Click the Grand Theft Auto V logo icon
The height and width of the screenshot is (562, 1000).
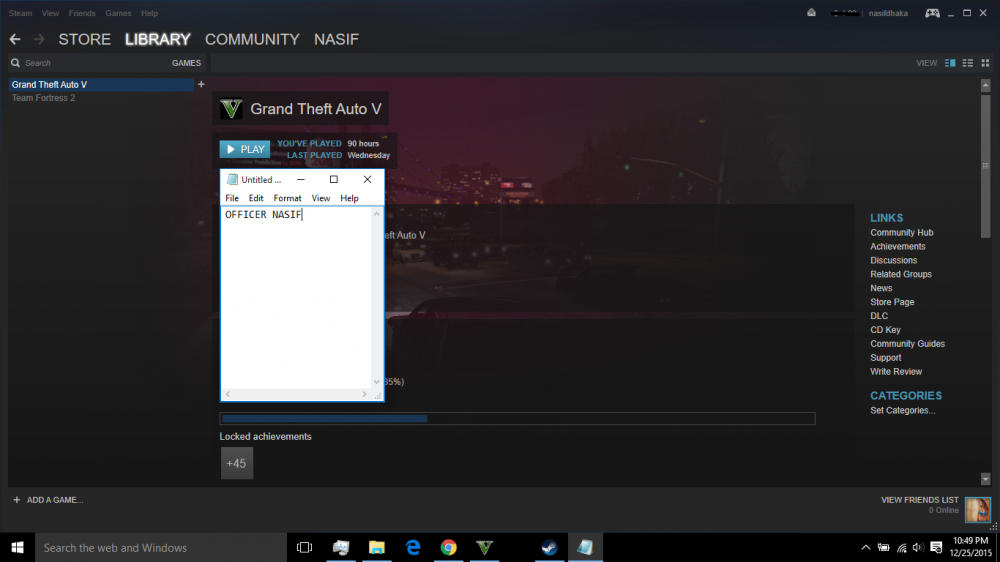[x=231, y=109]
